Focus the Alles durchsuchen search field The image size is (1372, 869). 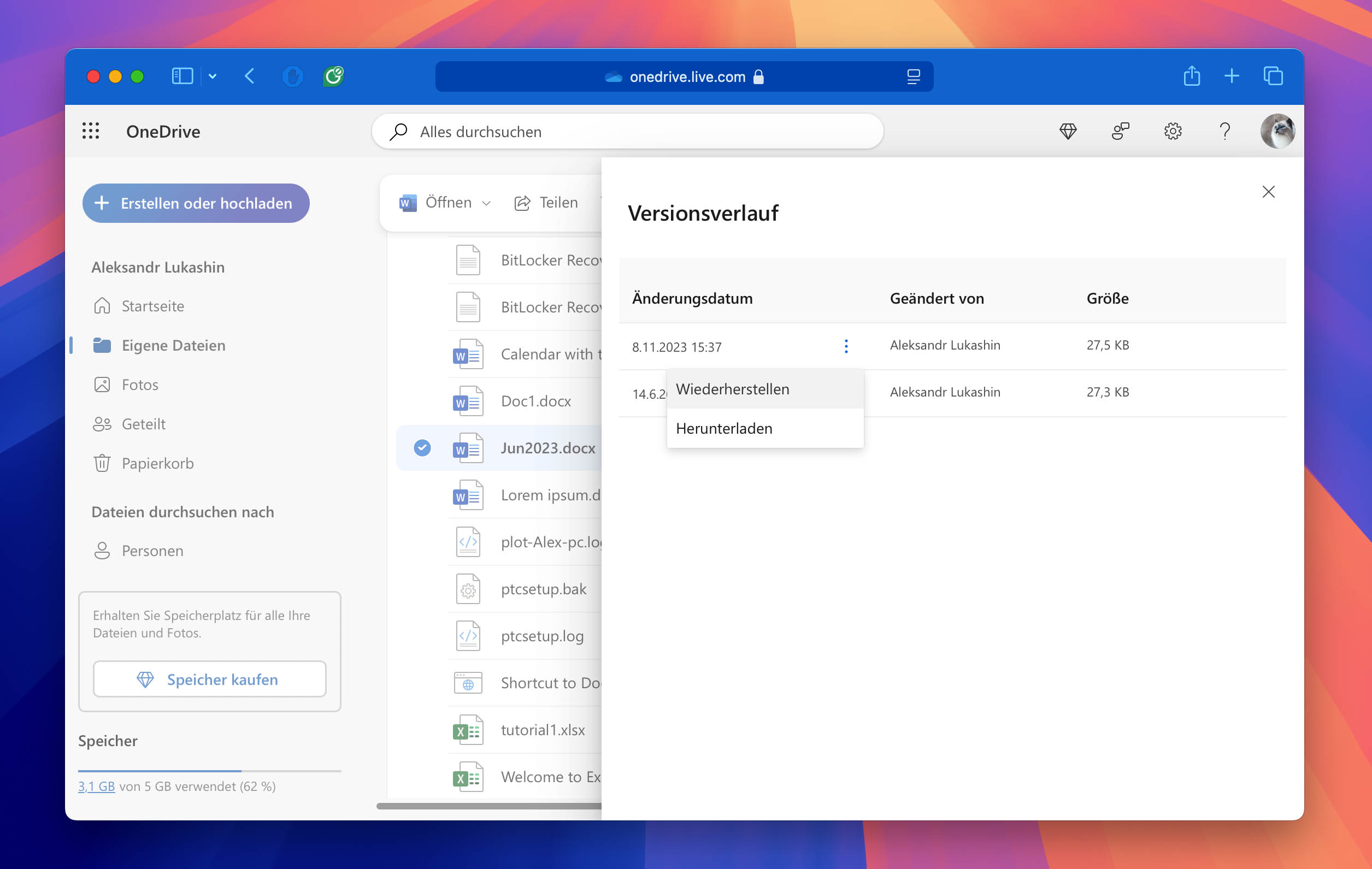click(x=627, y=132)
